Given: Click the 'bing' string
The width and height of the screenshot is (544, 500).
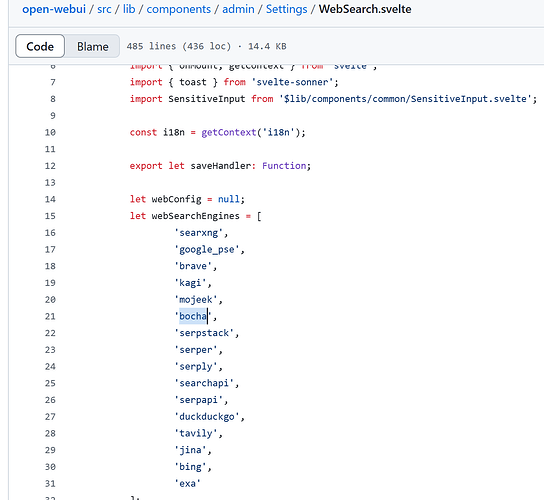Looking at the screenshot, I should click(190, 467).
